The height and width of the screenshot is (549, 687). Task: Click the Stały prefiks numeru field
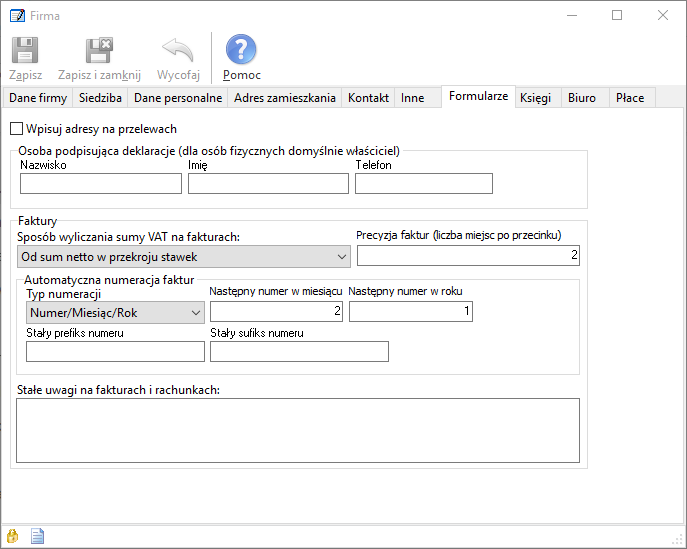[x=115, y=351]
